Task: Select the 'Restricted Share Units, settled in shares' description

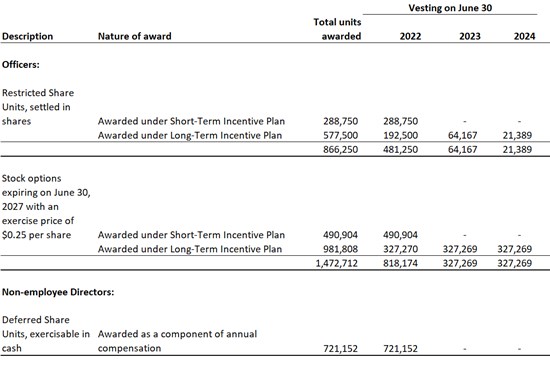Action: coord(38,107)
